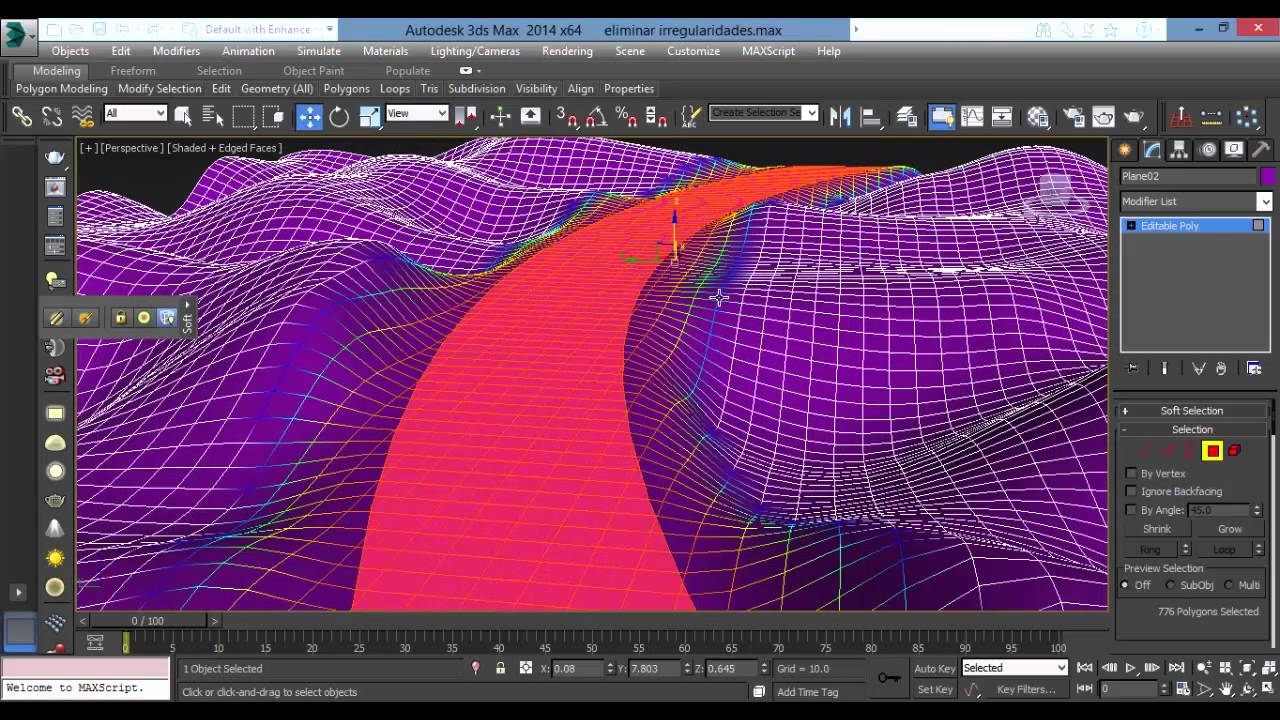Viewport: 1280px width, 720px height.
Task: Switch to the Object Paint ribbon tab
Action: [x=313, y=71]
